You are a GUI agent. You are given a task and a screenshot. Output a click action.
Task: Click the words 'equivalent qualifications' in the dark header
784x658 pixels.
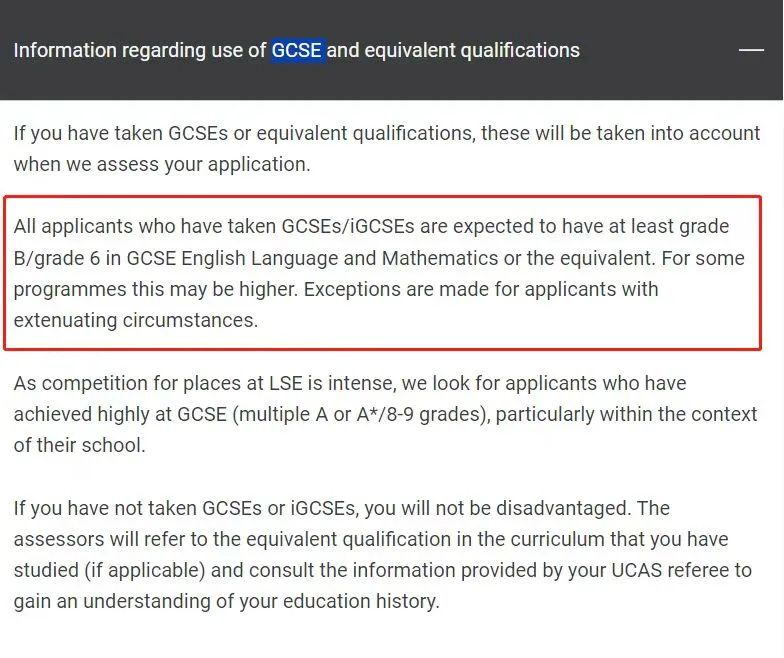(472, 50)
